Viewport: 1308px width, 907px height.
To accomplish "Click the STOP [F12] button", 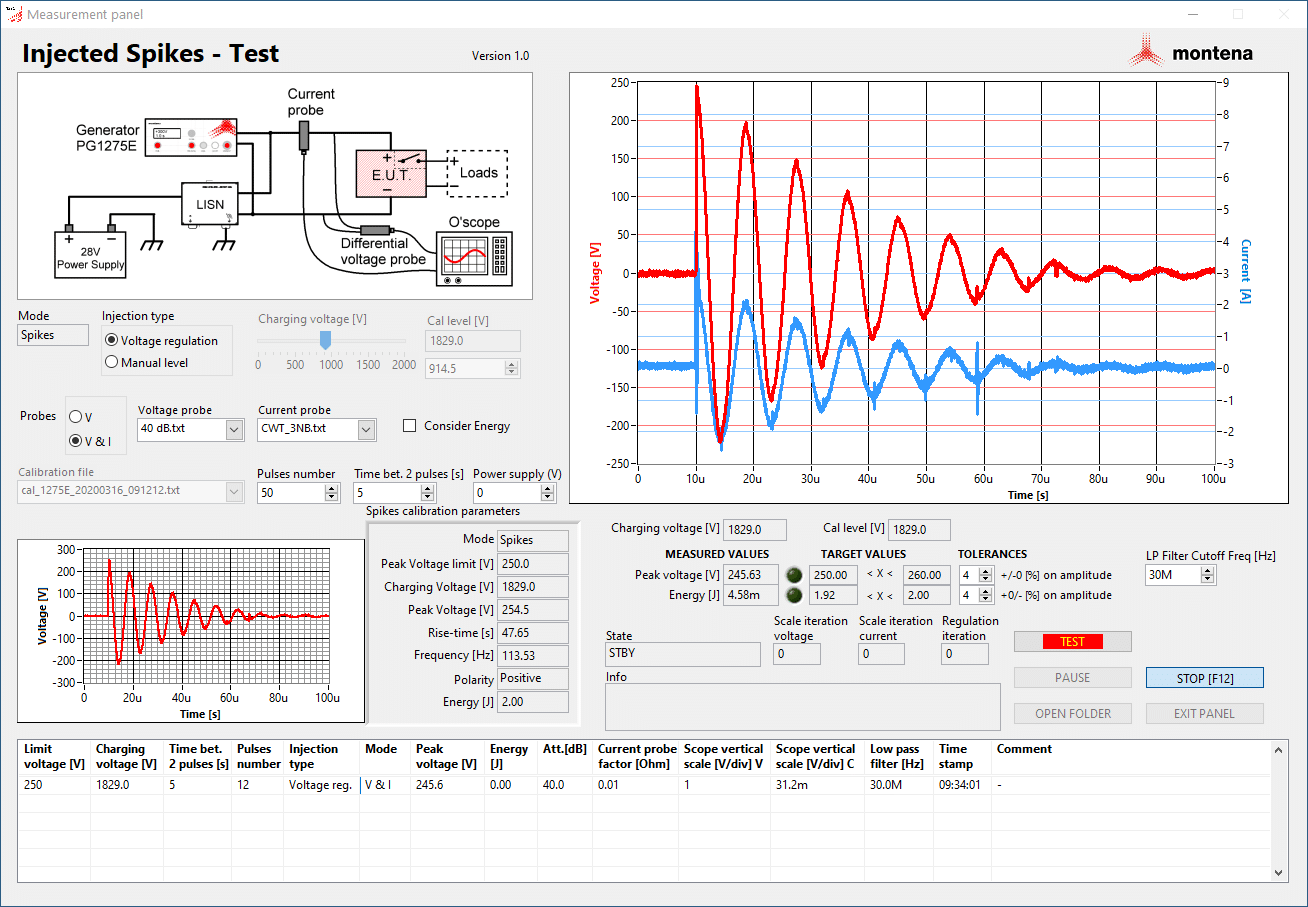I will click(x=1204, y=677).
